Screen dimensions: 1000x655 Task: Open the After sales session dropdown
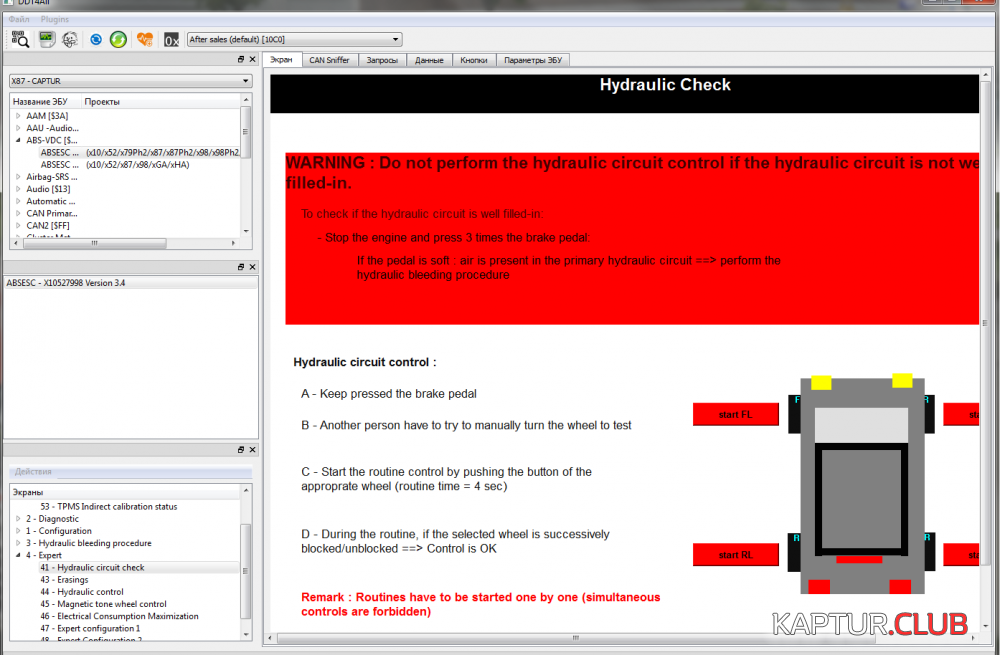coord(294,40)
